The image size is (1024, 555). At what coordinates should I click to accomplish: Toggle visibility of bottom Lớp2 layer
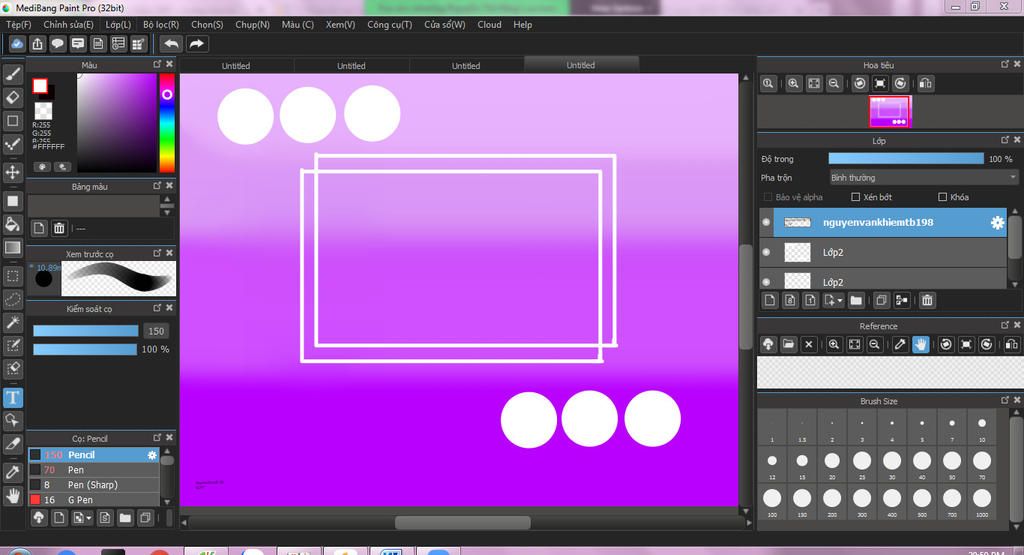(766, 281)
